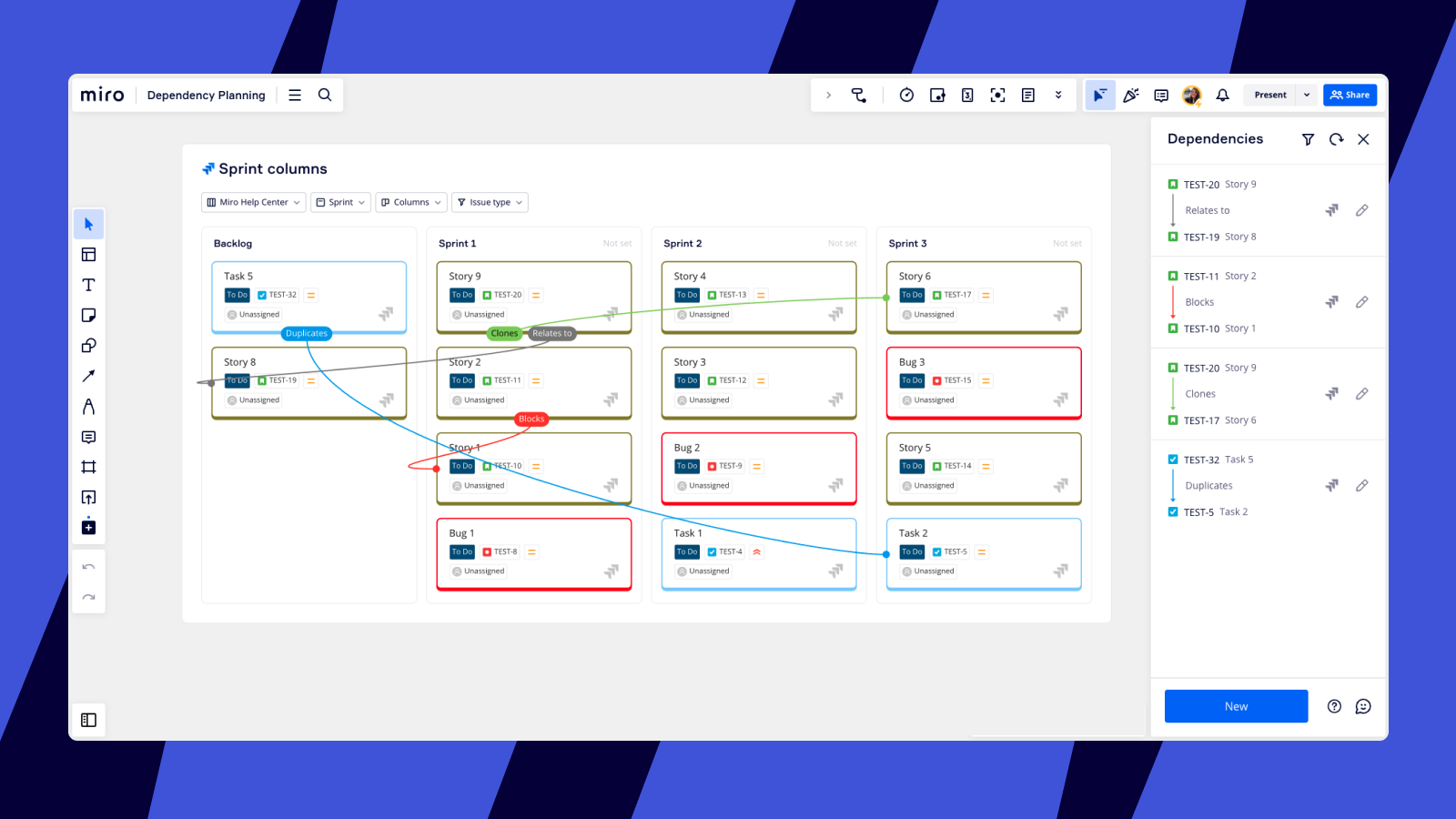The height and width of the screenshot is (819, 1456).
Task: Open the Sticky note tool
Action: pyautogui.click(x=88, y=315)
